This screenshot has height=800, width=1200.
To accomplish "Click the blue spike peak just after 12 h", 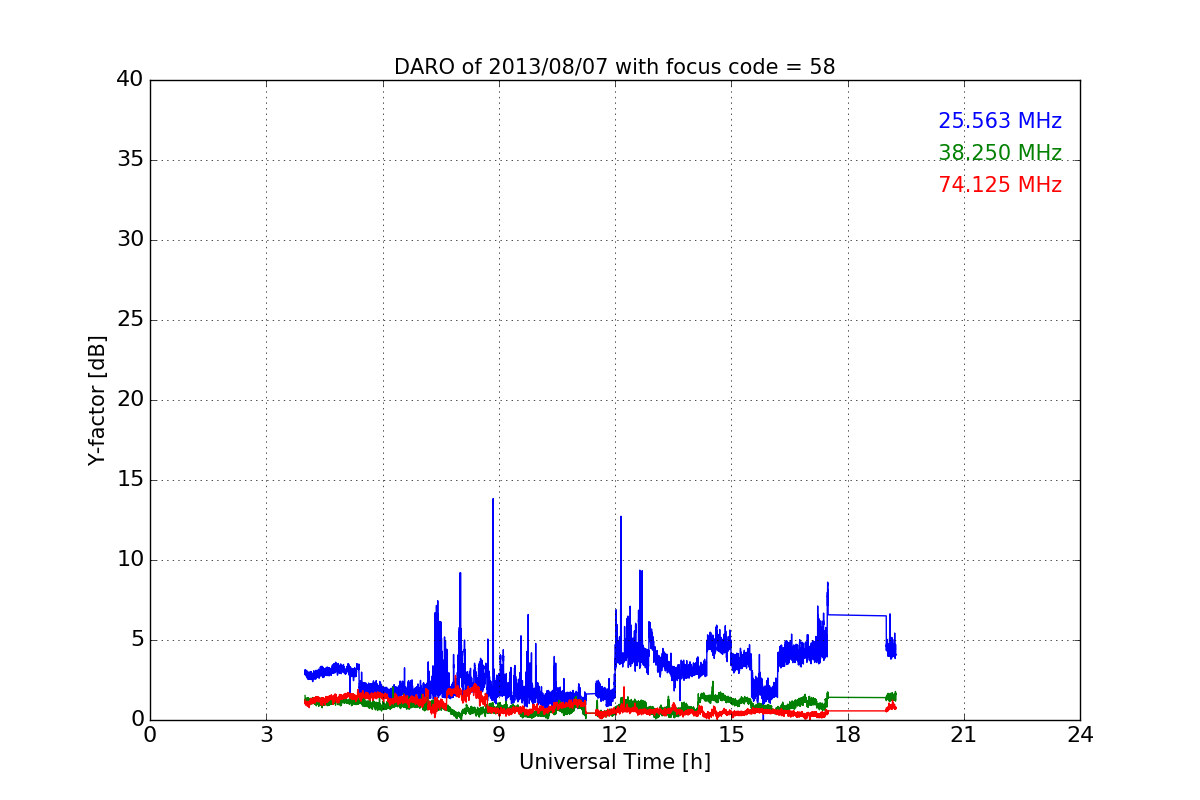I will click(621, 518).
